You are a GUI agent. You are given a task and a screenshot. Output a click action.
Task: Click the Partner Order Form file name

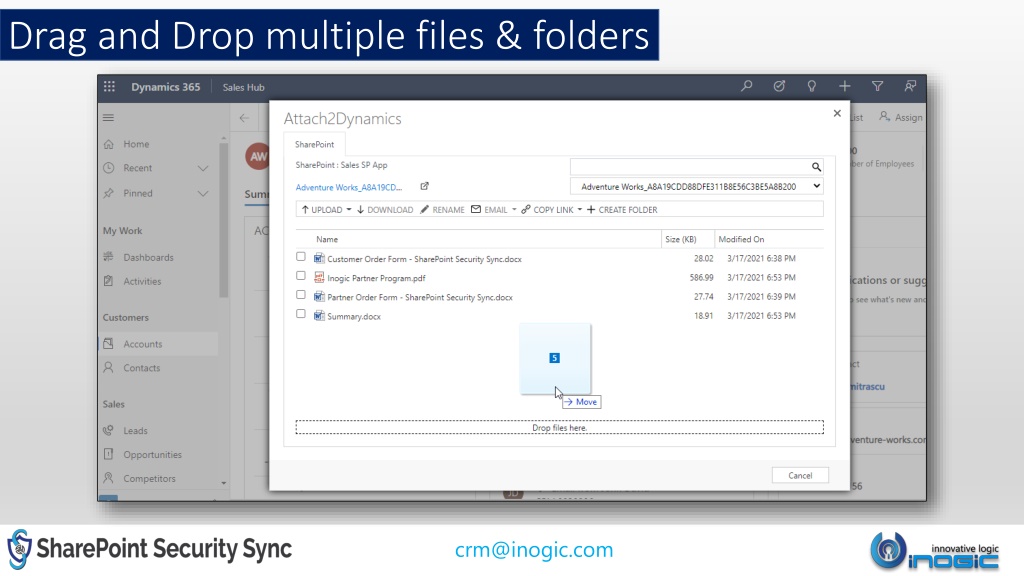pyautogui.click(x=420, y=297)
